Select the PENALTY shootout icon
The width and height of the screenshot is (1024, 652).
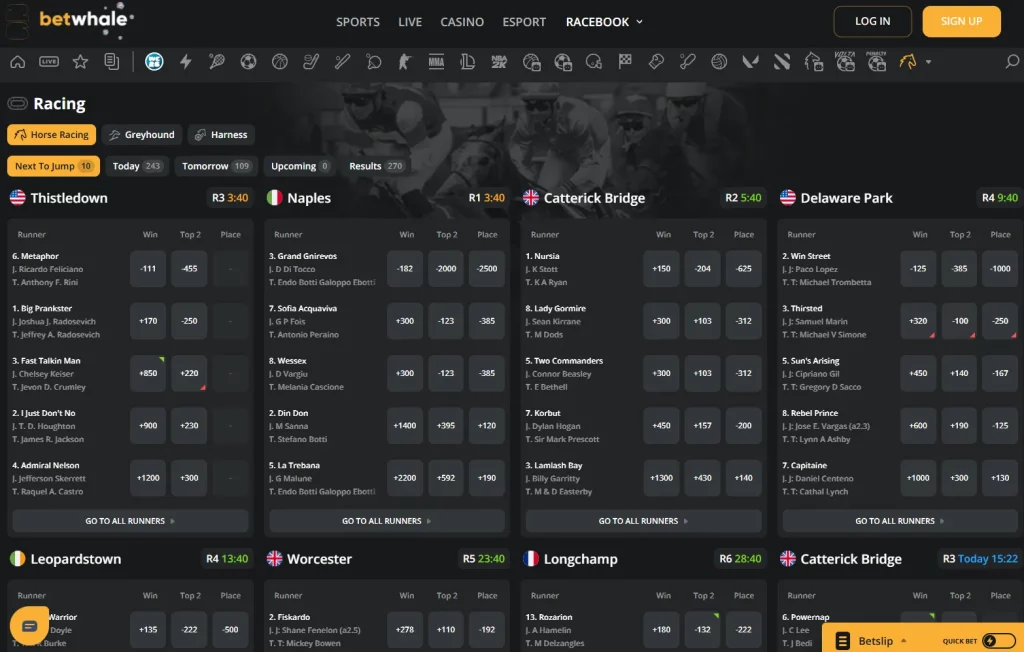click(876, 61)
